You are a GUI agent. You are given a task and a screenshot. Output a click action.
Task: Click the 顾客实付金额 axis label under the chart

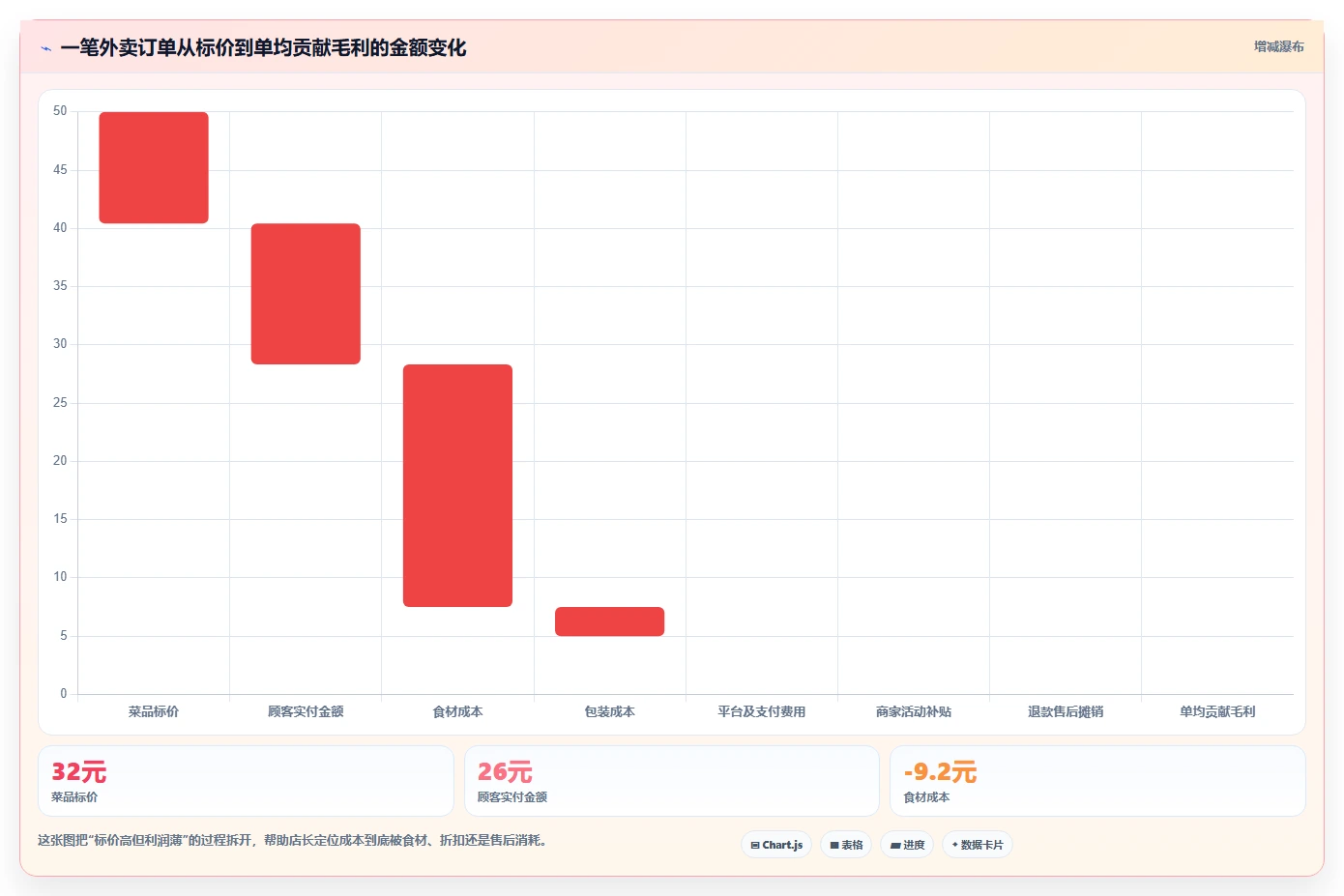(306, 711)
